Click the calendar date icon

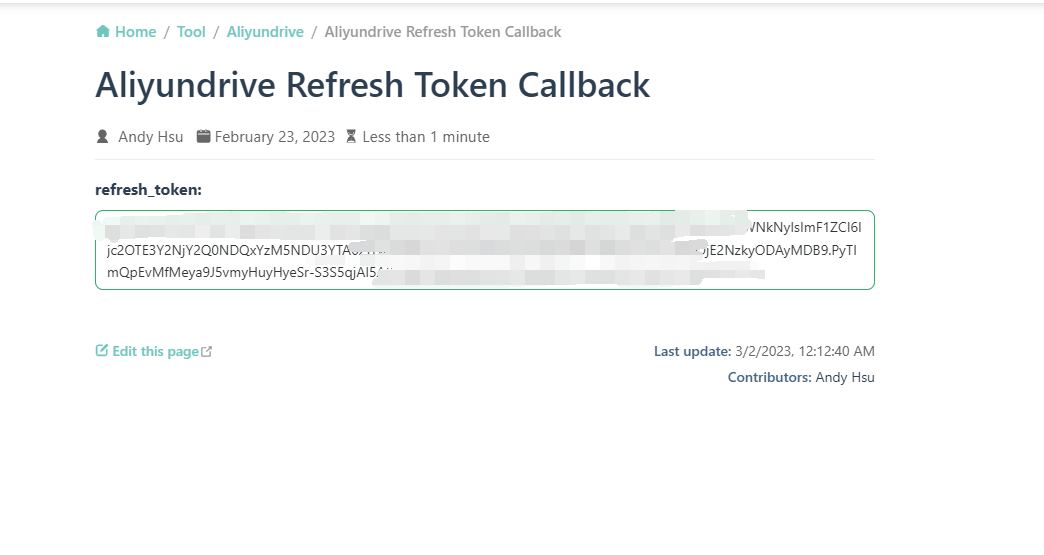[x=203, y=136]
